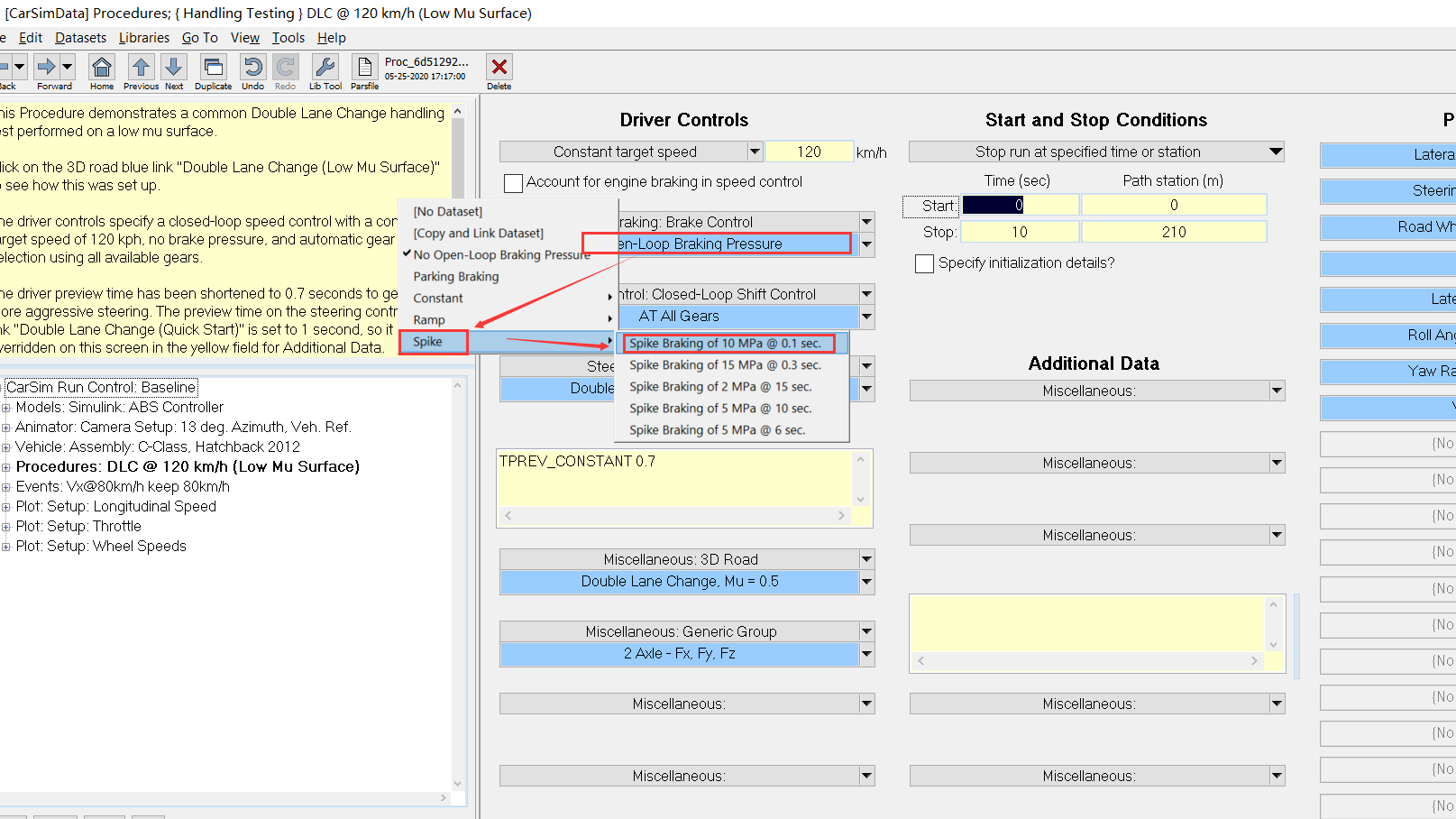Open the Go To menu
The height and width of the screenshot is (819, 1456).
[200, 38]
